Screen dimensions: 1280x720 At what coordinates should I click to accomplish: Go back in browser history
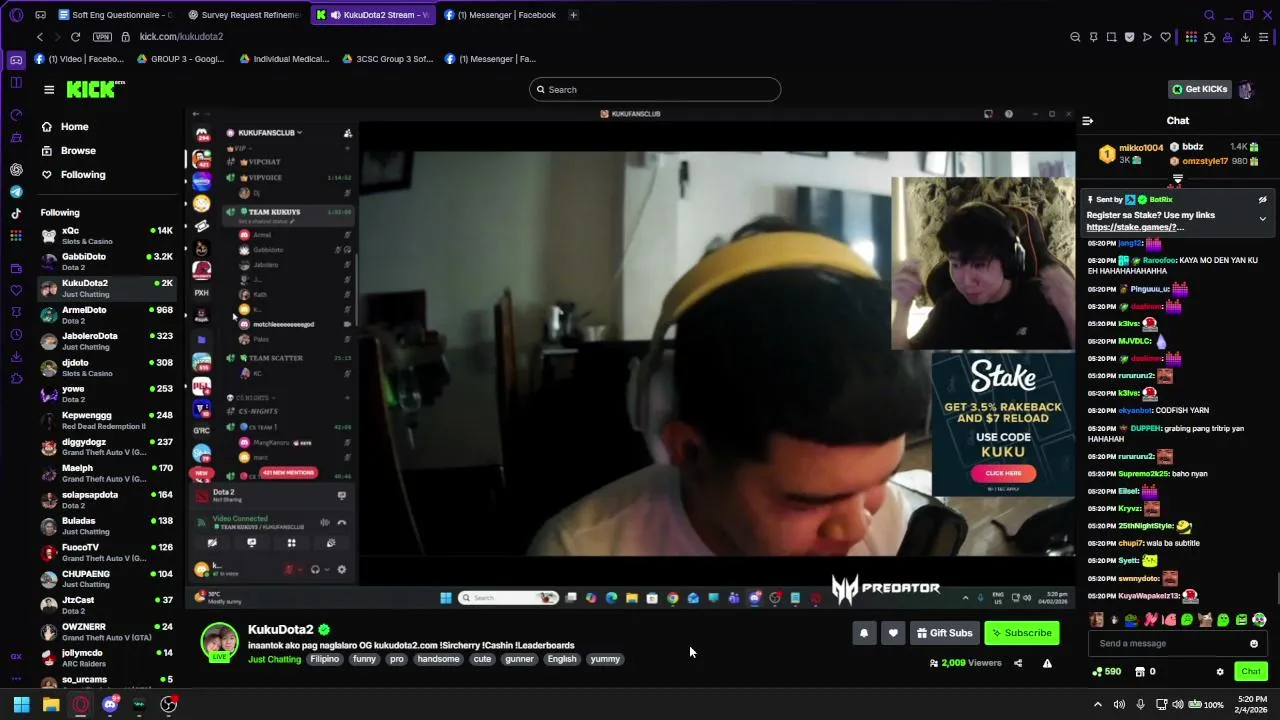tap(40, 37)
